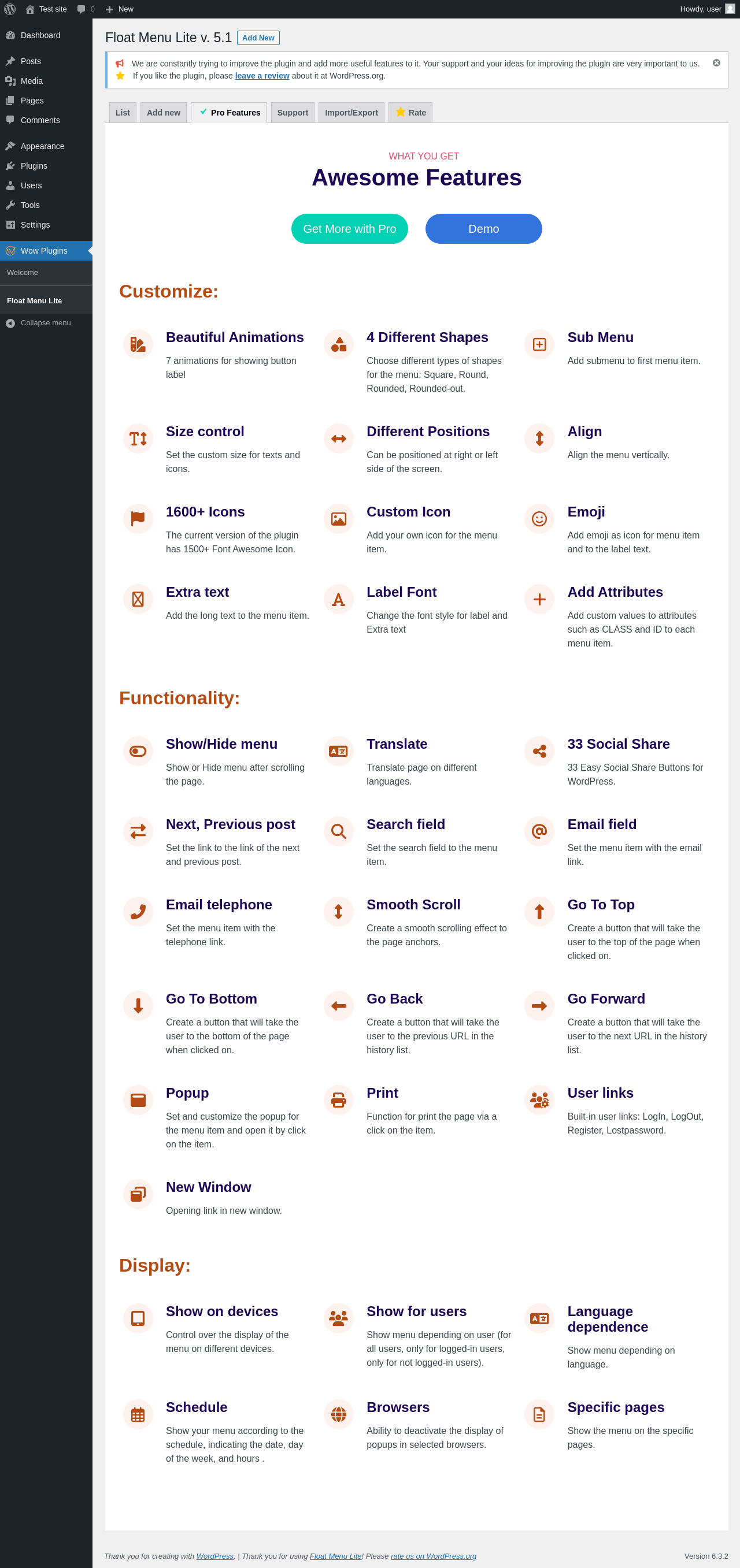Click the Sub Menu plus-square icon
This screenshot has height=1568, width=740.
pos(539,344)
